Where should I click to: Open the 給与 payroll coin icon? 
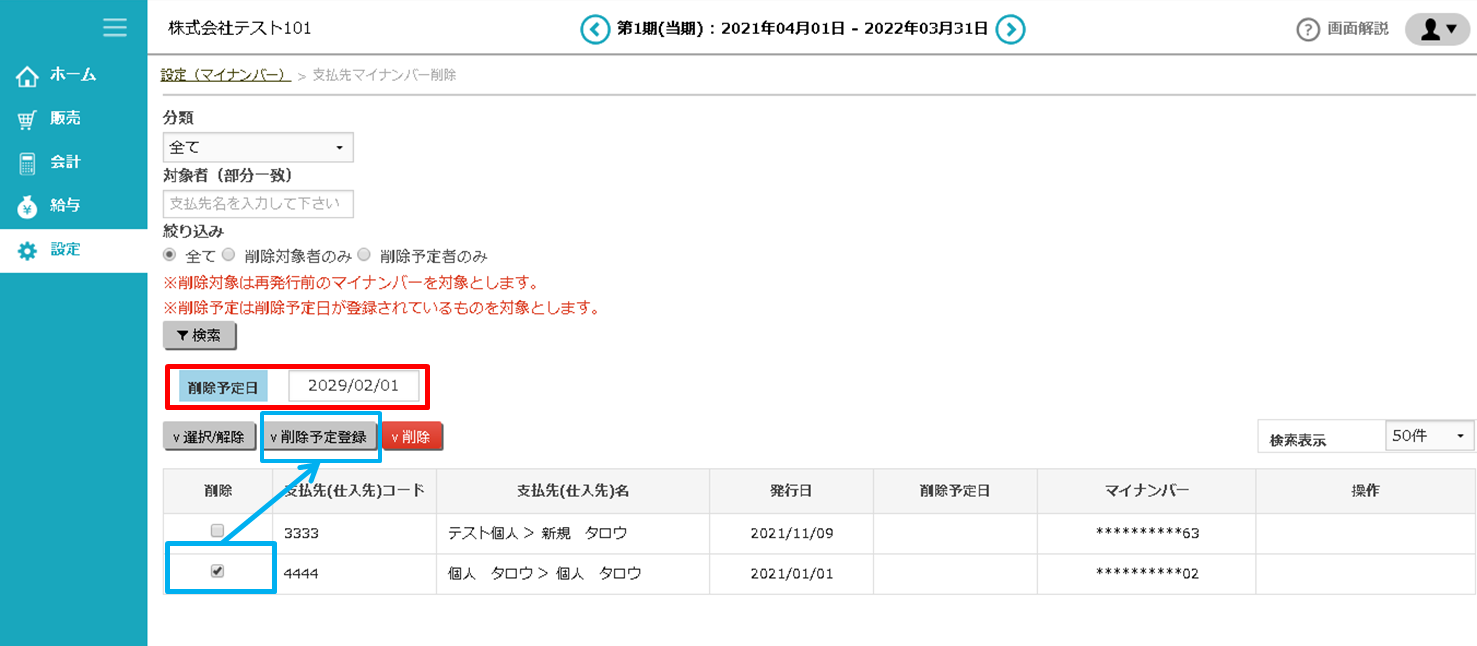pos(28,205)
